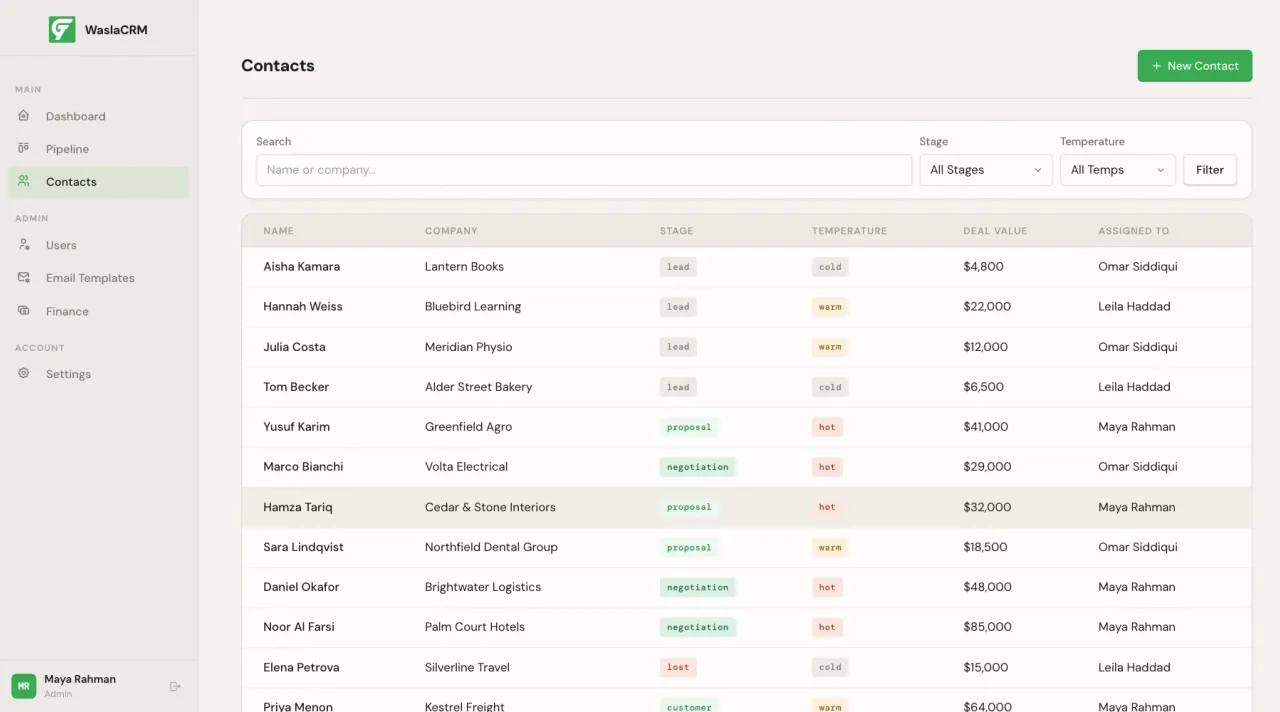Click the MR avatar badge
Viewport: 1280px width, 712px height.
click(x=24, y=686)
